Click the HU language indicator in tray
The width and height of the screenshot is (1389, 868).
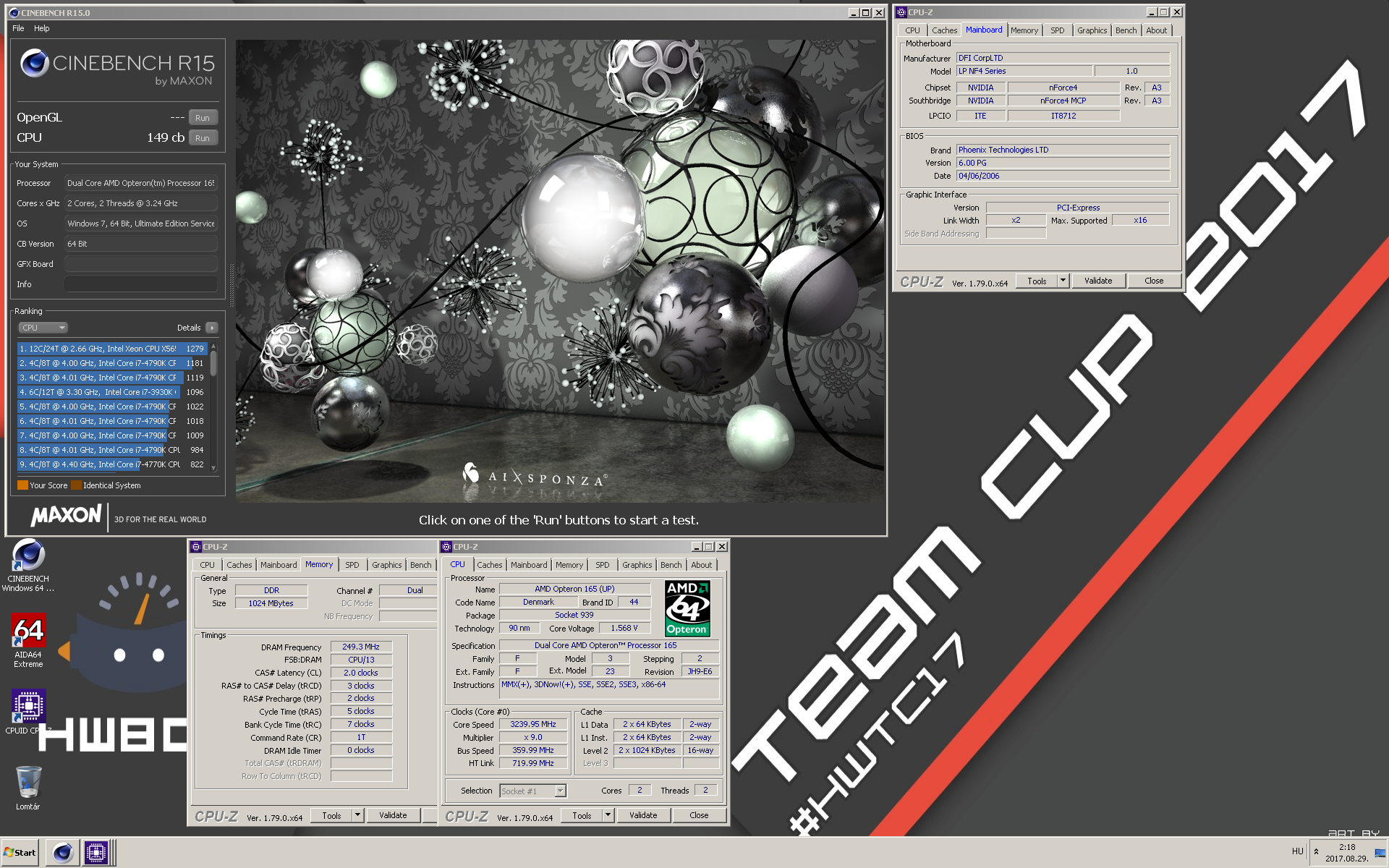coord(1297,851)
